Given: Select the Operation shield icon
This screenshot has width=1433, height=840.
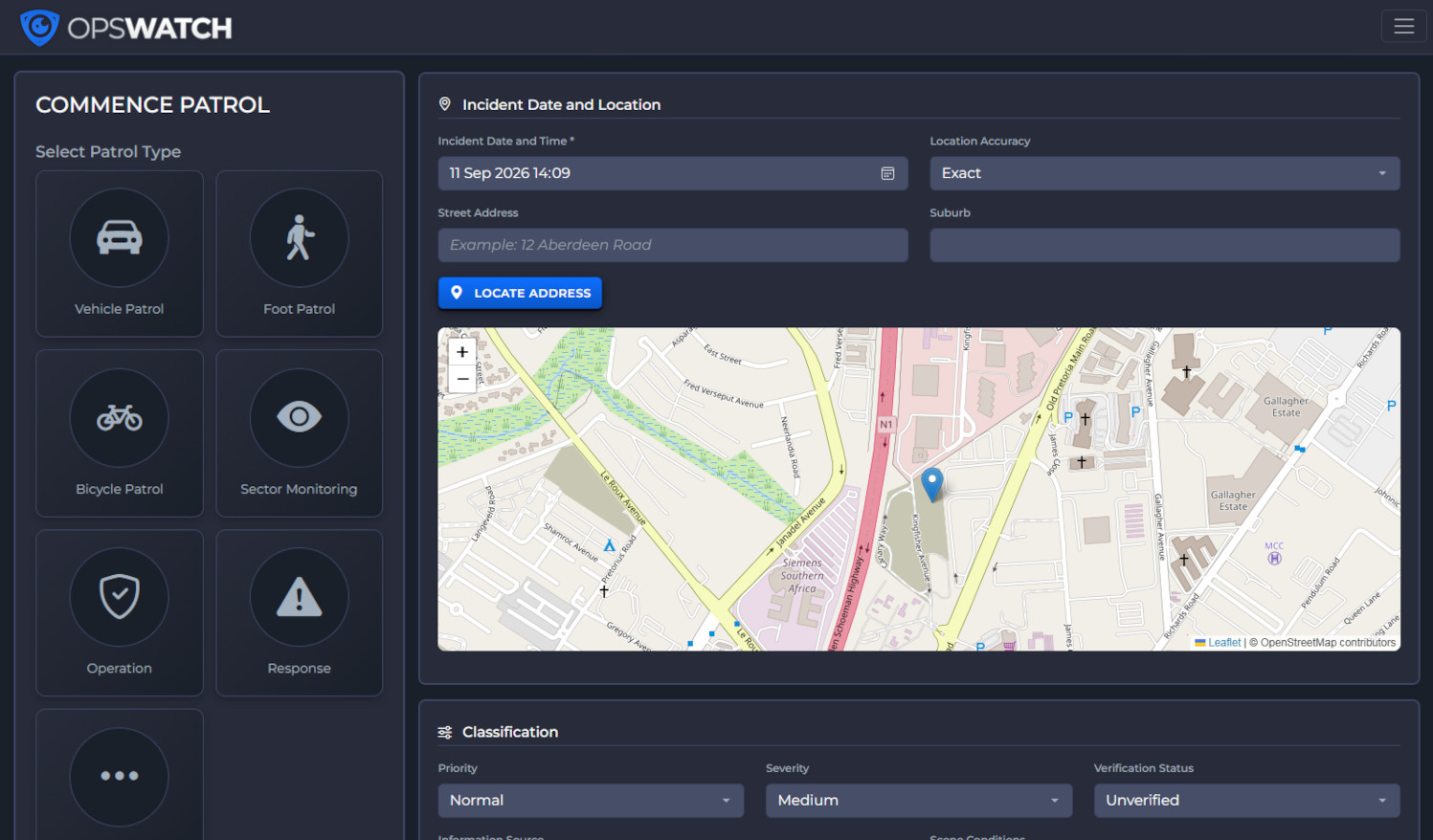Looking at the screenshot, I should [120, 597].
